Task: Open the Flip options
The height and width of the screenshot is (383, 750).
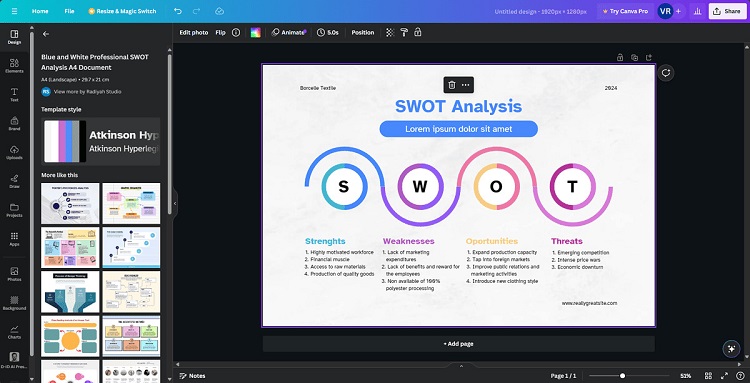Action: (220, 33)
